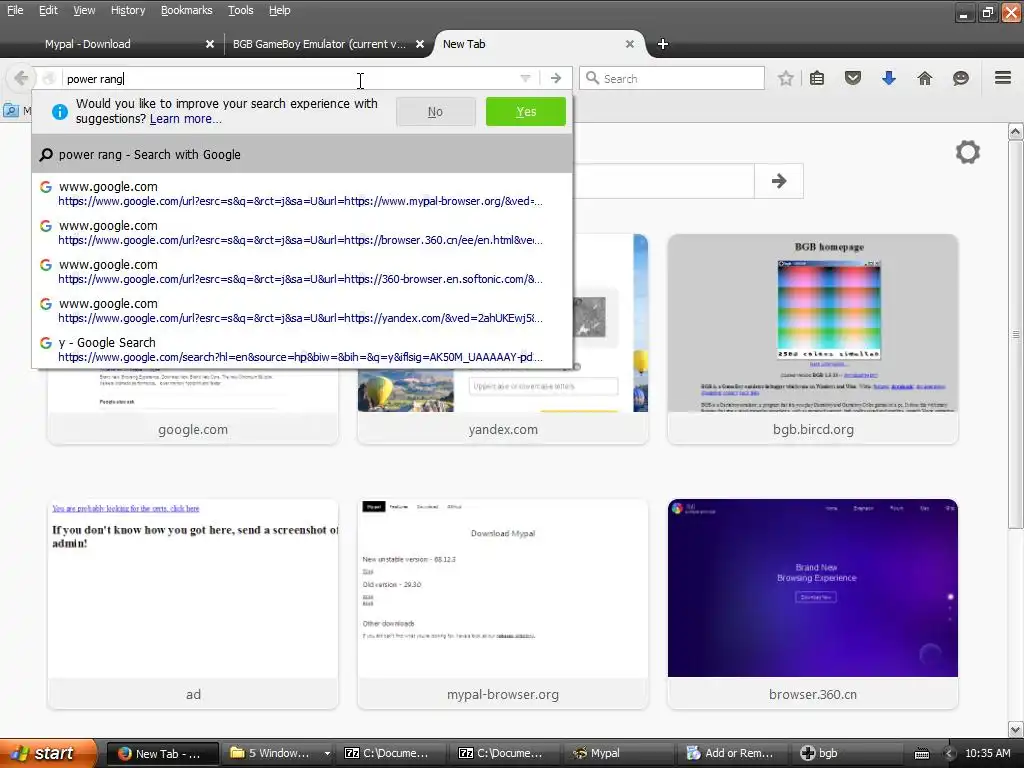Open the Help menu

(280, 10)
